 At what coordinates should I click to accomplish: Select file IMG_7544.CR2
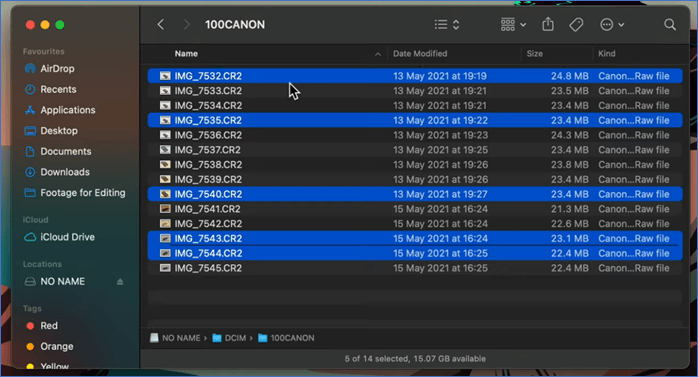click(x=415, y=253)
